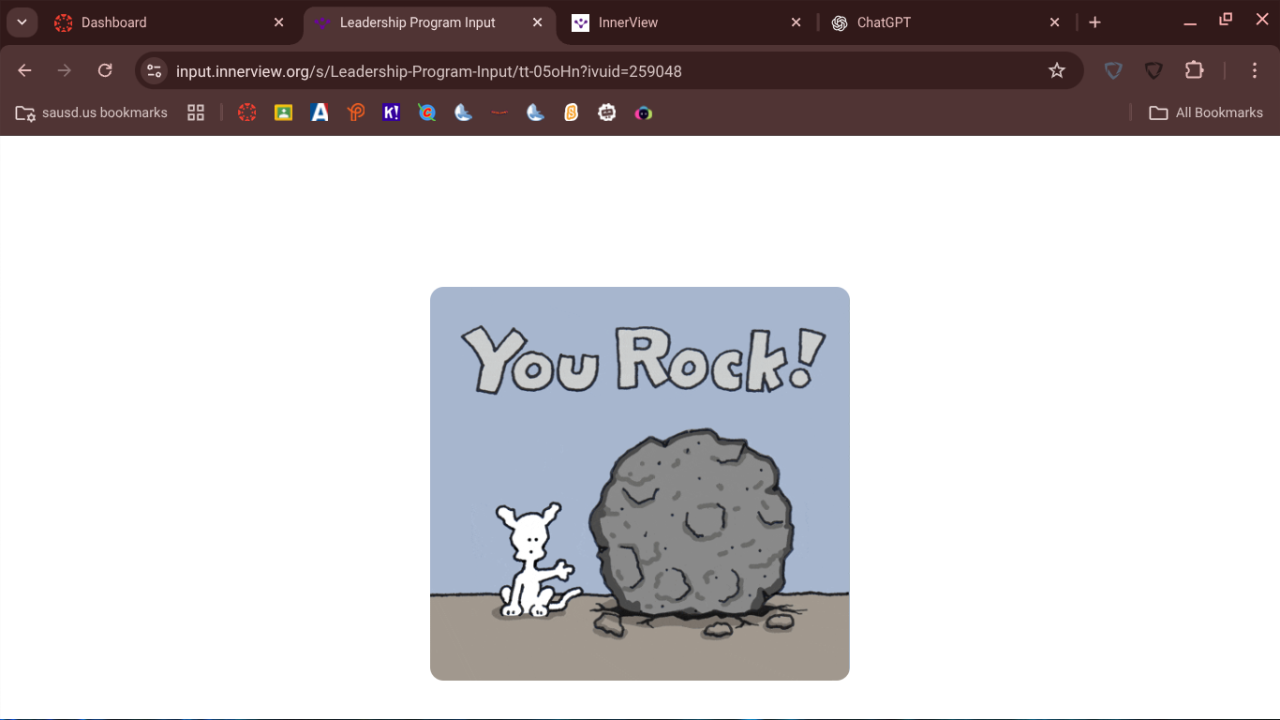Open the moon bookmark beside the orange B
This screenshot has height=720, width=1280.
coord(535,113)
